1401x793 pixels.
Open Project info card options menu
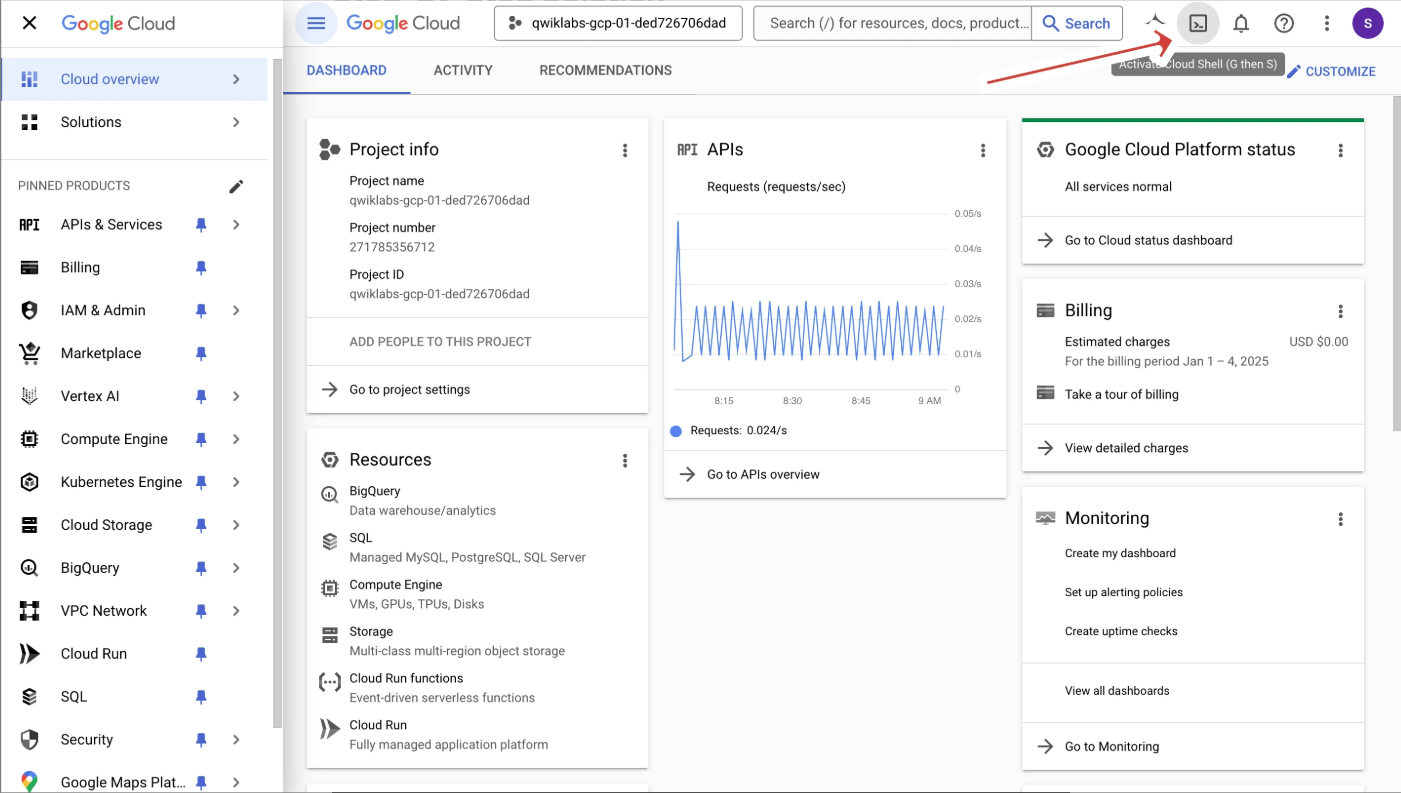[625, 150]
